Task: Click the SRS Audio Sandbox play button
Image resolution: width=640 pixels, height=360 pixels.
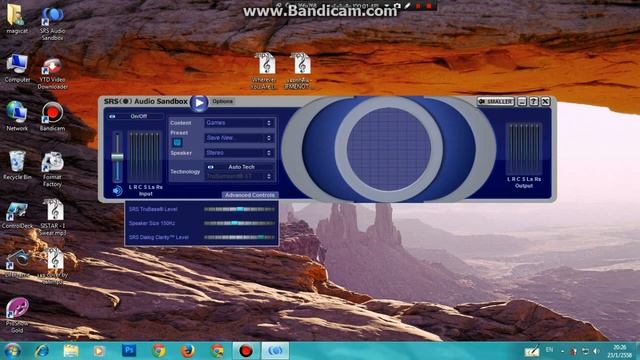Action: click(199, 103)
